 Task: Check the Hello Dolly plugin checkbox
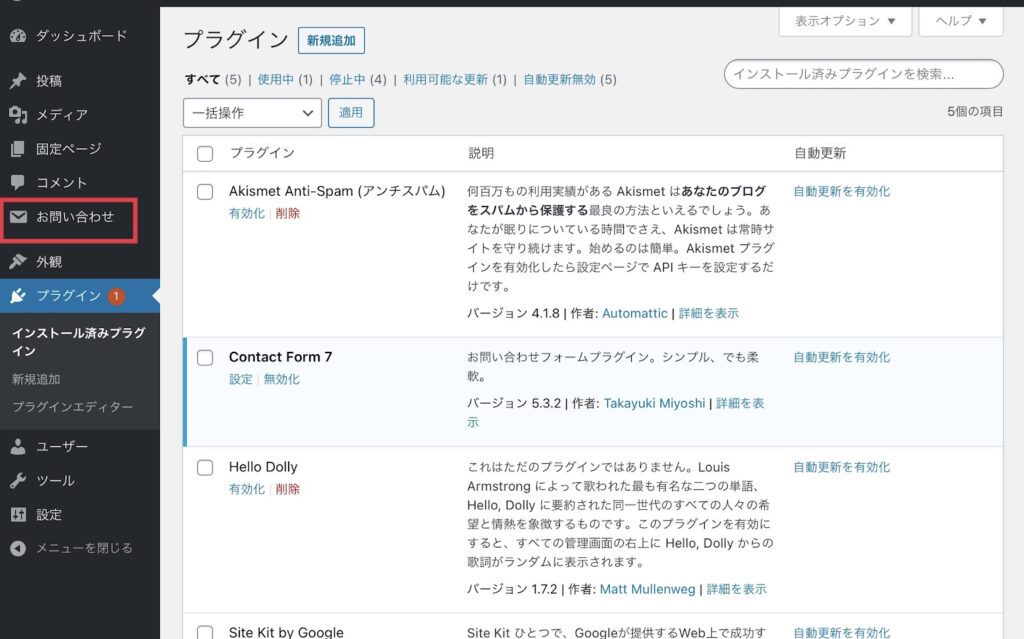pyautogui.click(x=205, y=467)
